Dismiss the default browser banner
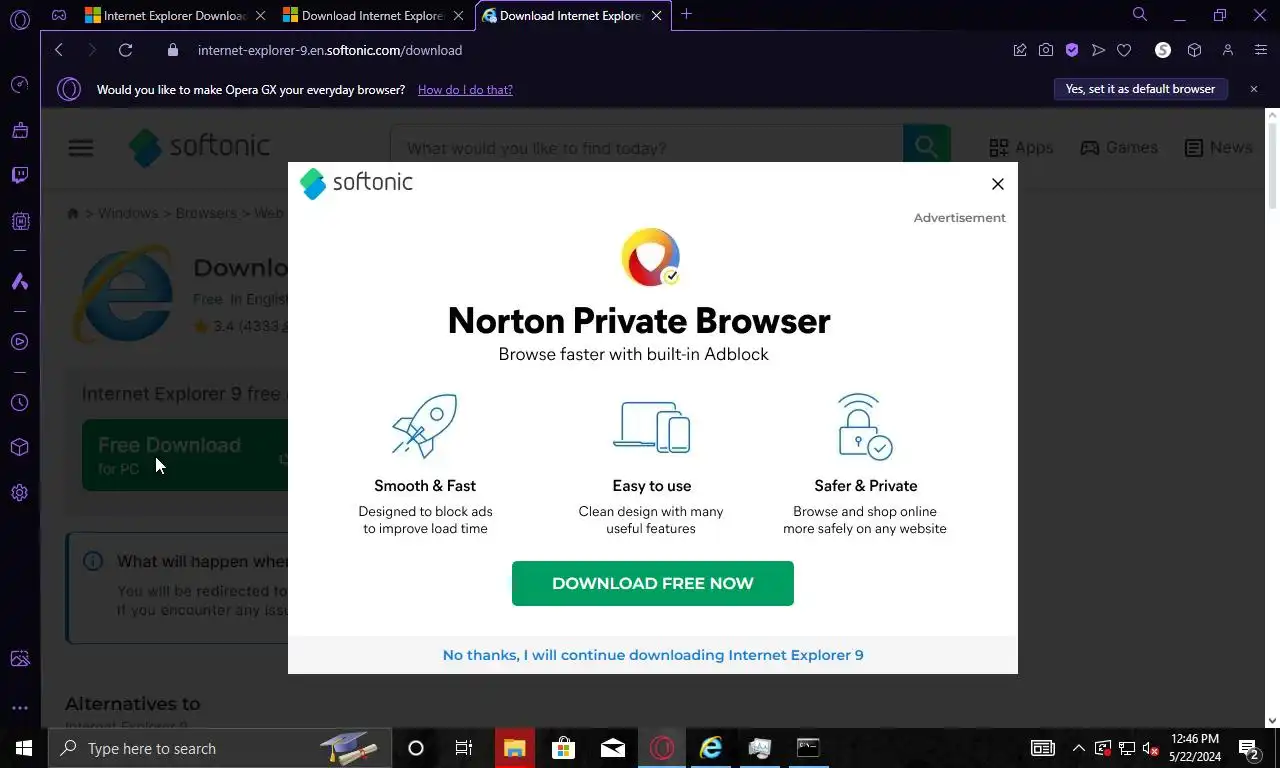1280x768 pixels. pos(1254,89)
